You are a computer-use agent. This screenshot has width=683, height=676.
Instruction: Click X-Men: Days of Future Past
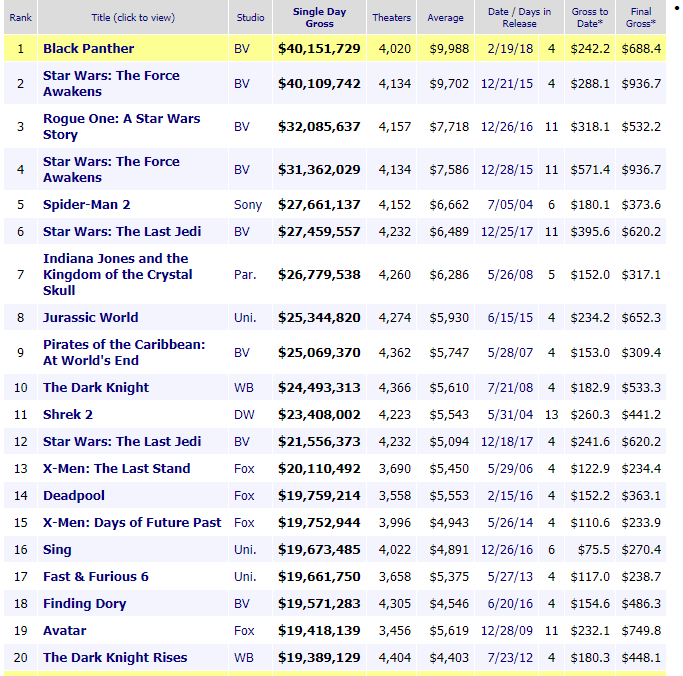click(132, 523)
